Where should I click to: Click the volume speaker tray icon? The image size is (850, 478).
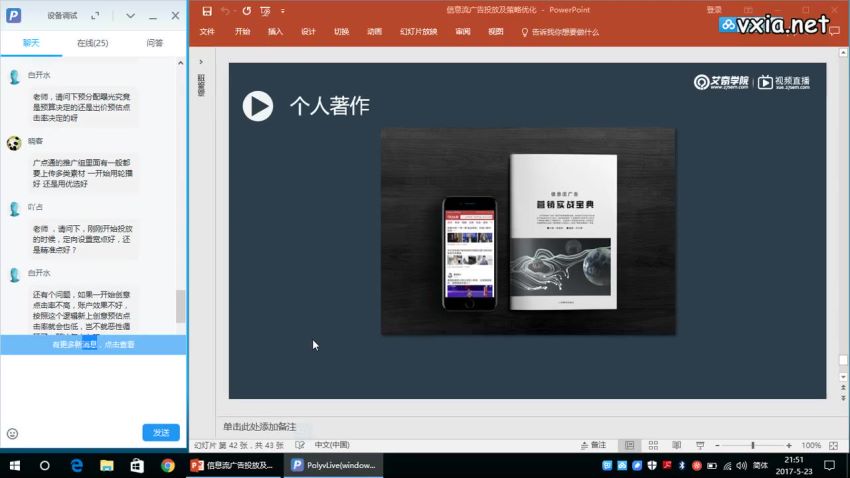click(x=742, y=466)
